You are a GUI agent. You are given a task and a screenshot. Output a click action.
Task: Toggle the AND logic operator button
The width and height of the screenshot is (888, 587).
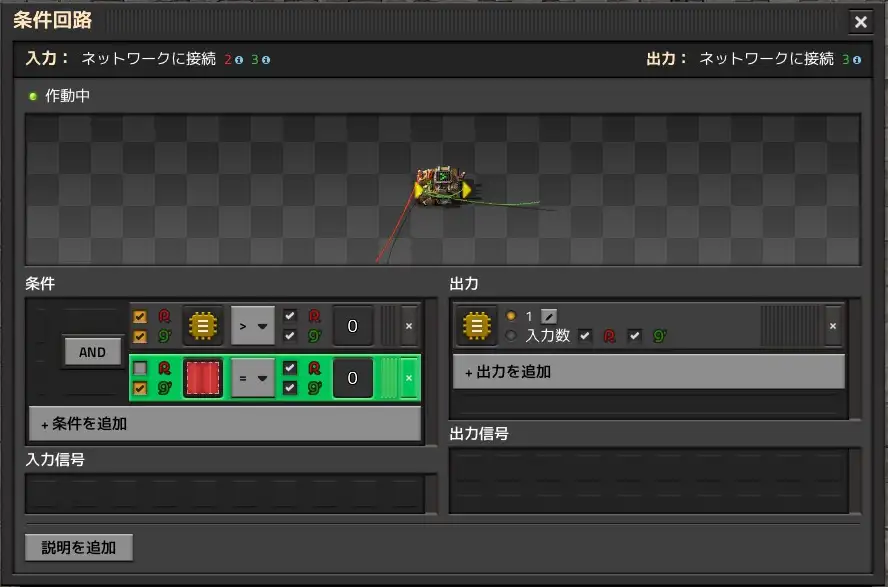point(92,352)
